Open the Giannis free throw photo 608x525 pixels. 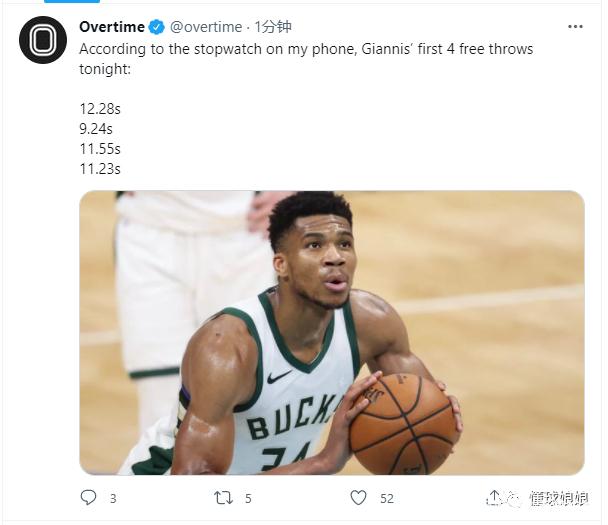(x=331, y=332)
